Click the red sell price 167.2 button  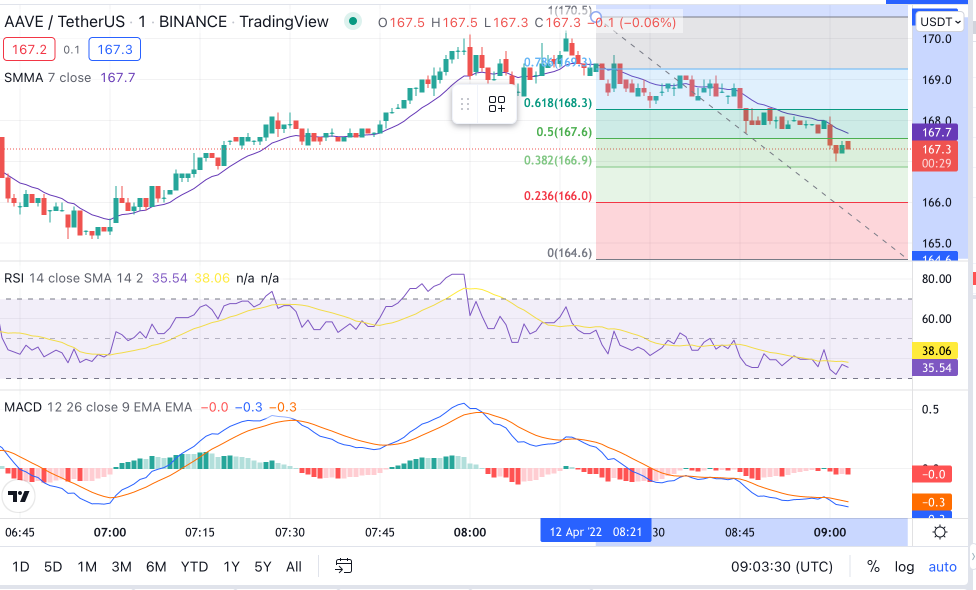tap(29, 49)
